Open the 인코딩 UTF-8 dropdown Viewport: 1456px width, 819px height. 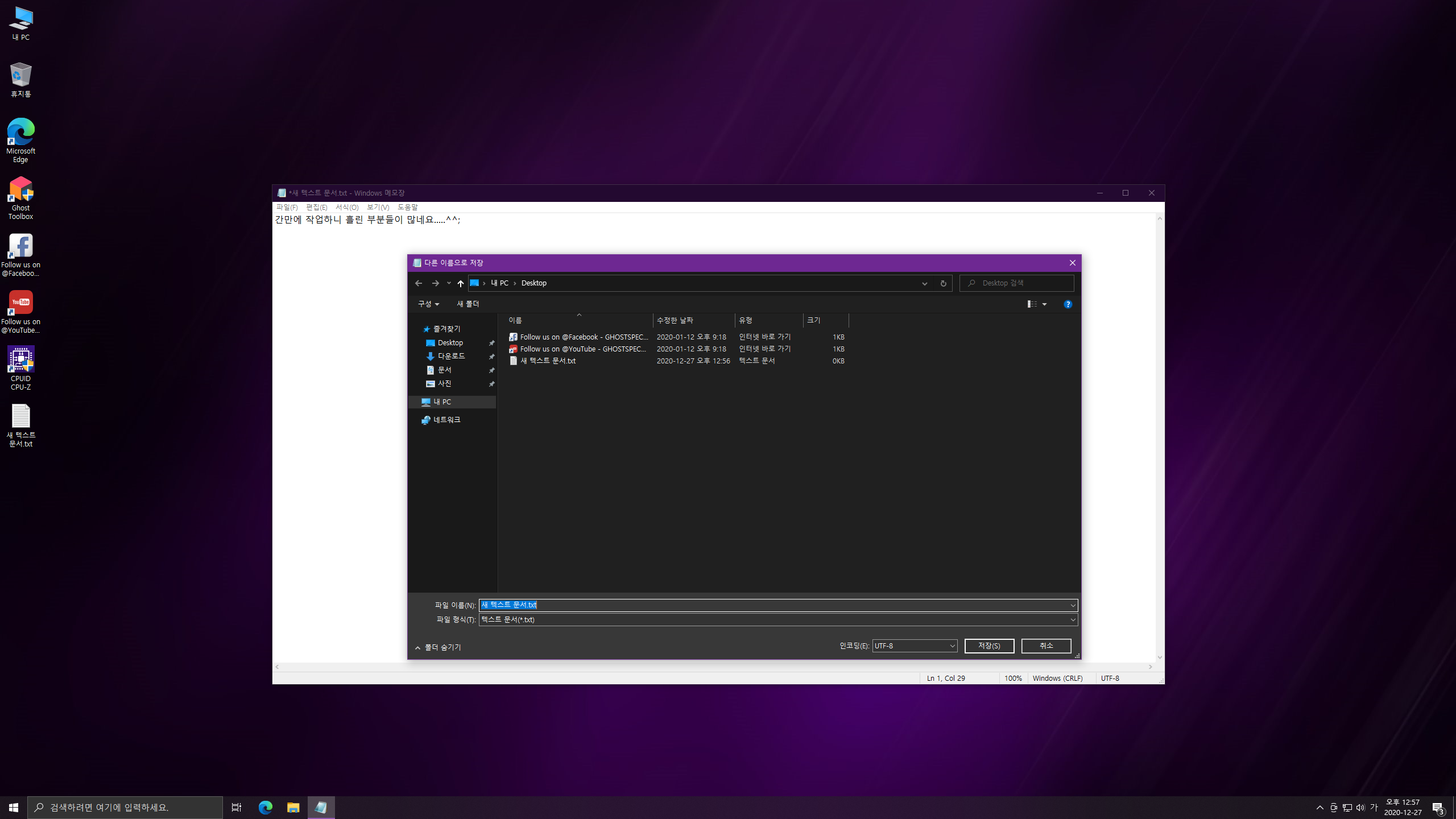pos(914,646)
